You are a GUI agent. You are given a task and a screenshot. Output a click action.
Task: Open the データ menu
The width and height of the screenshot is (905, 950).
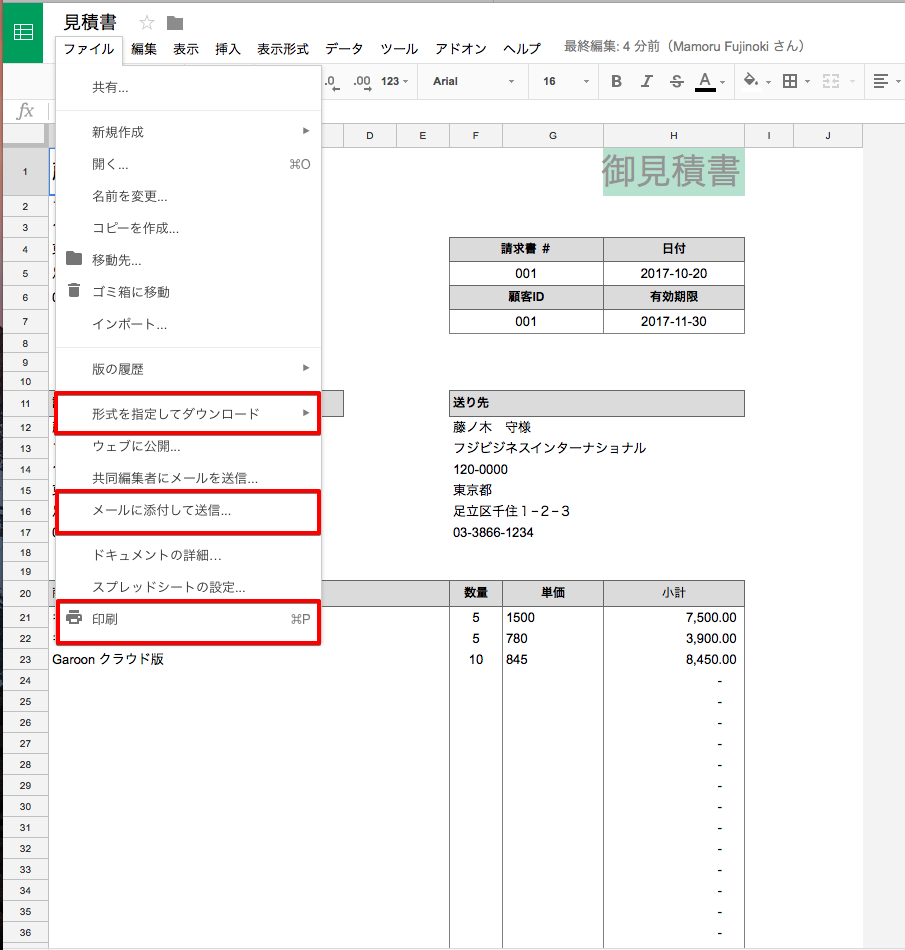(344, 49)
